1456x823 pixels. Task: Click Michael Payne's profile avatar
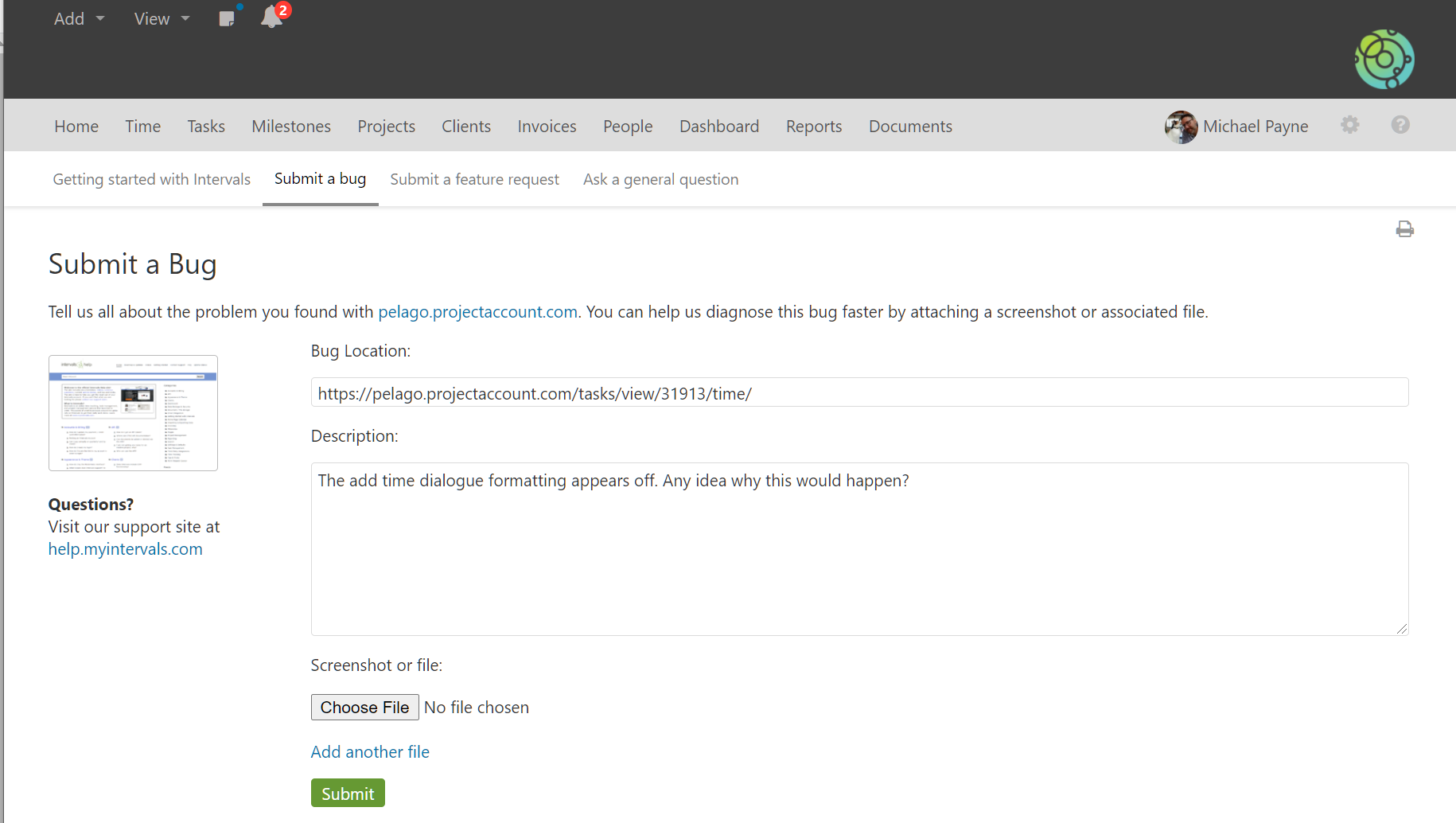point(1181,127)
